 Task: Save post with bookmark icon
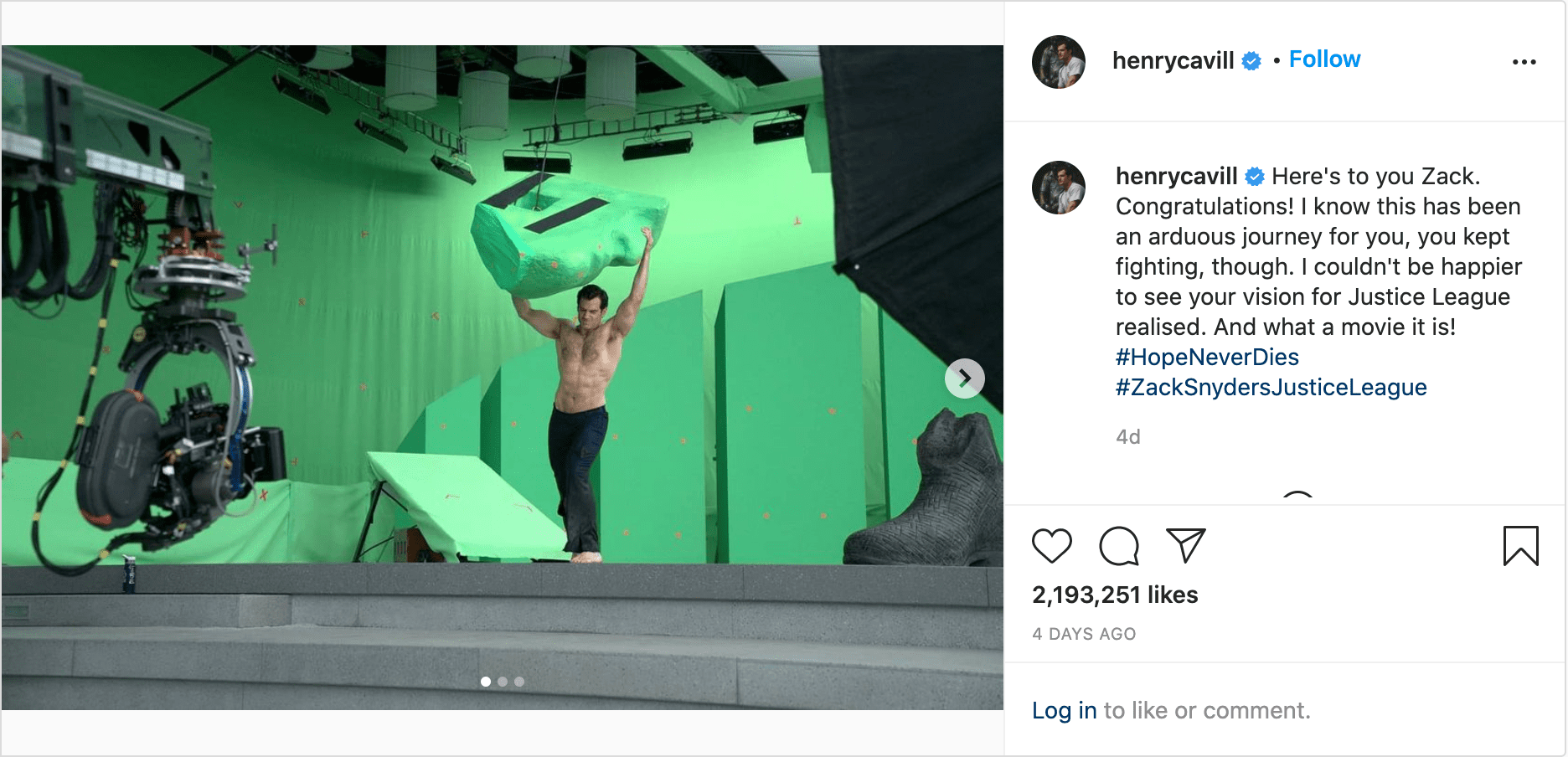pyautogui.click(x=1520, y=546)
